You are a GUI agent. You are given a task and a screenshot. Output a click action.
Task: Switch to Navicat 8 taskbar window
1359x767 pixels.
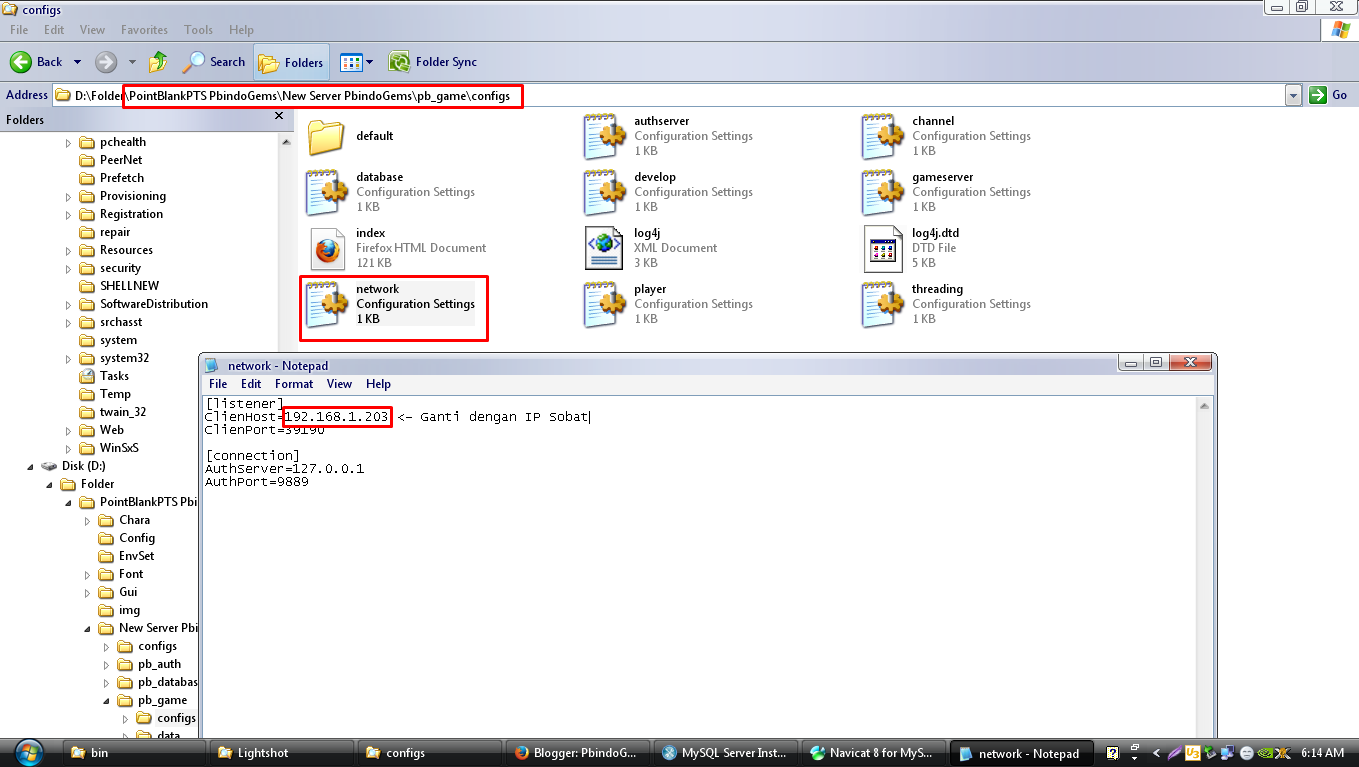coord(873,753)
